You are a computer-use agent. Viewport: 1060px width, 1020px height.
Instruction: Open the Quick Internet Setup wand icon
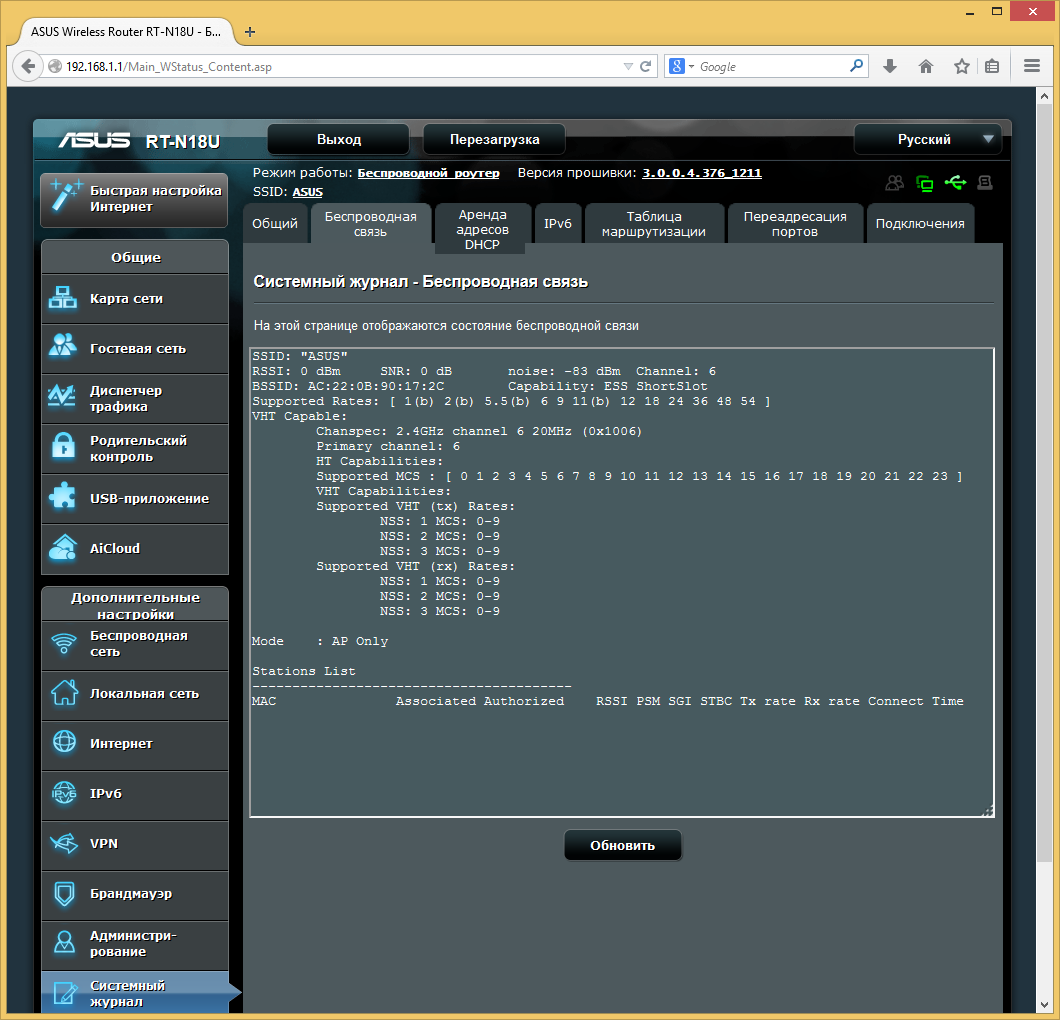(66, 197)
